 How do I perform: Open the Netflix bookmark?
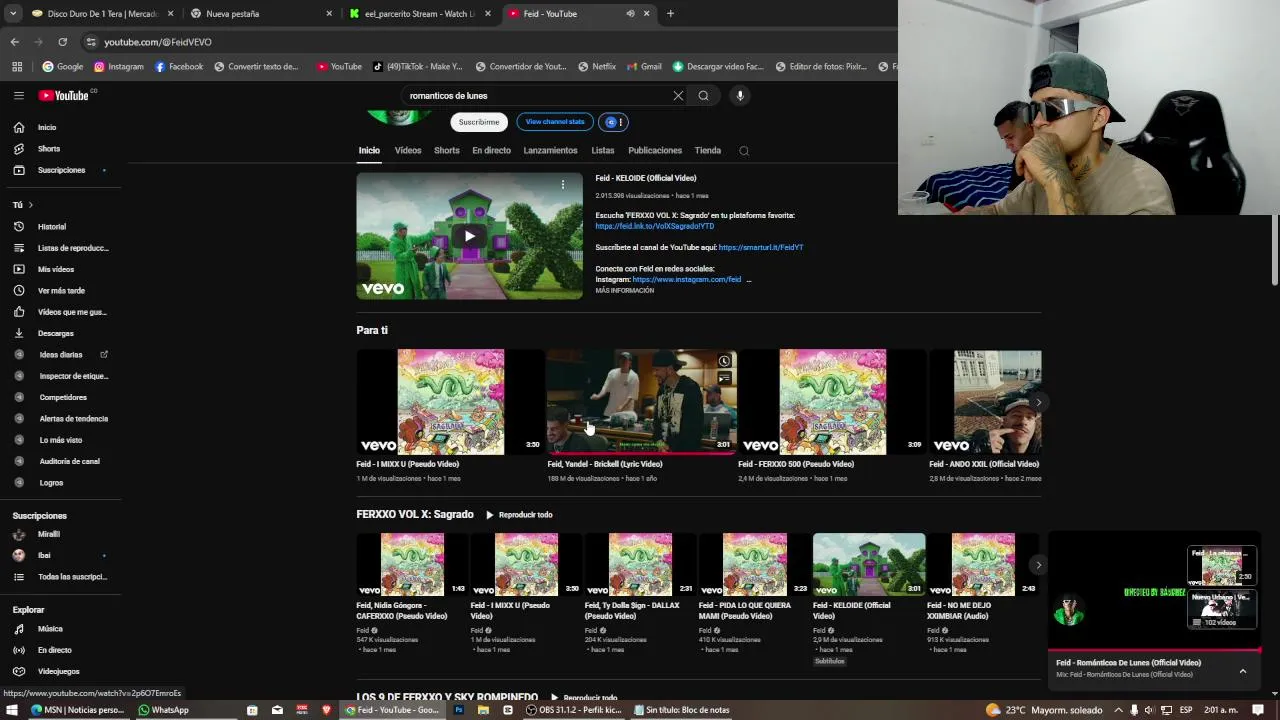coord(596,67)
